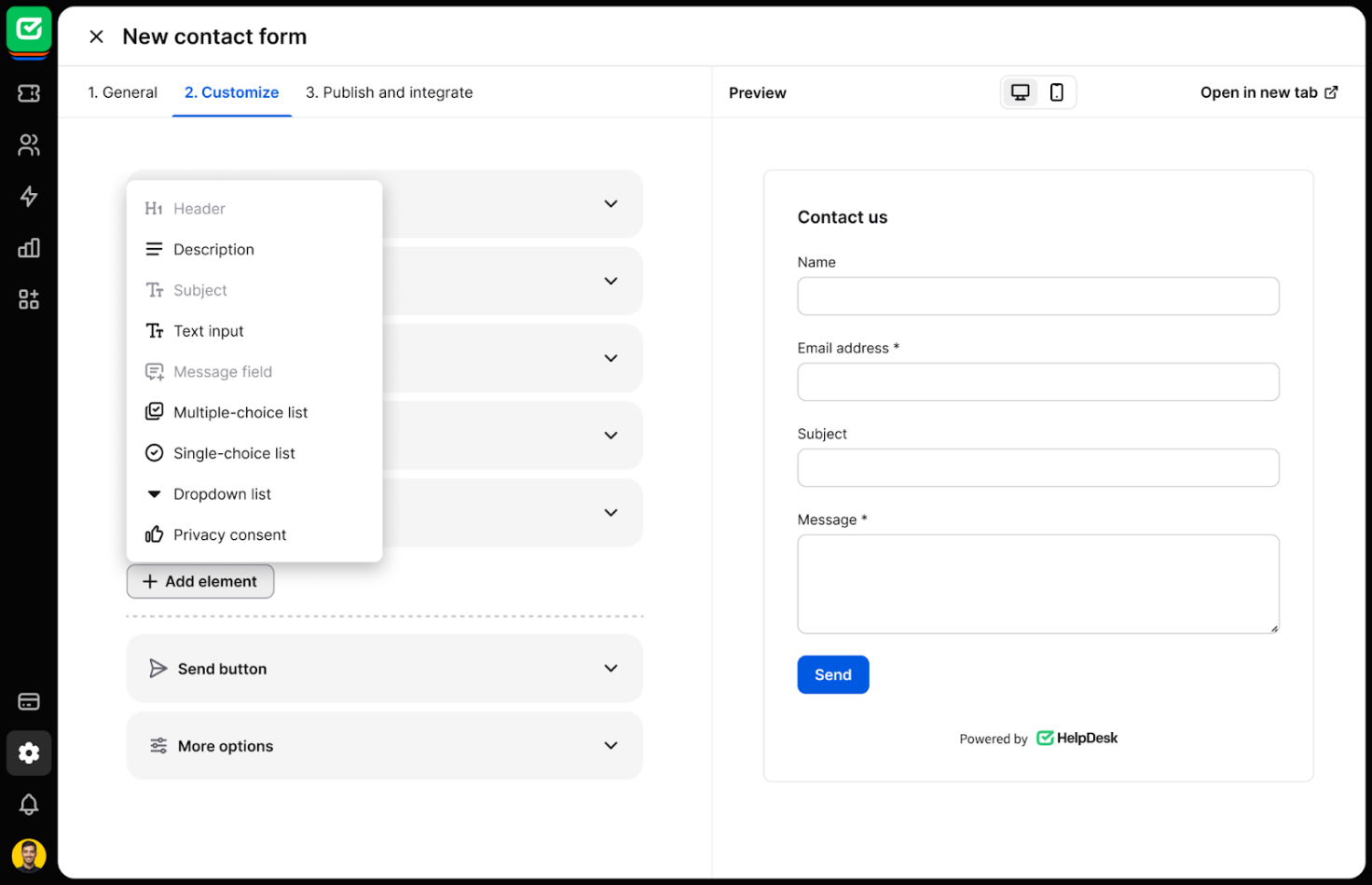Choose Multiple-choice list from the menu
Viewport: 1372px width, 885px height.
pos(254,412)
